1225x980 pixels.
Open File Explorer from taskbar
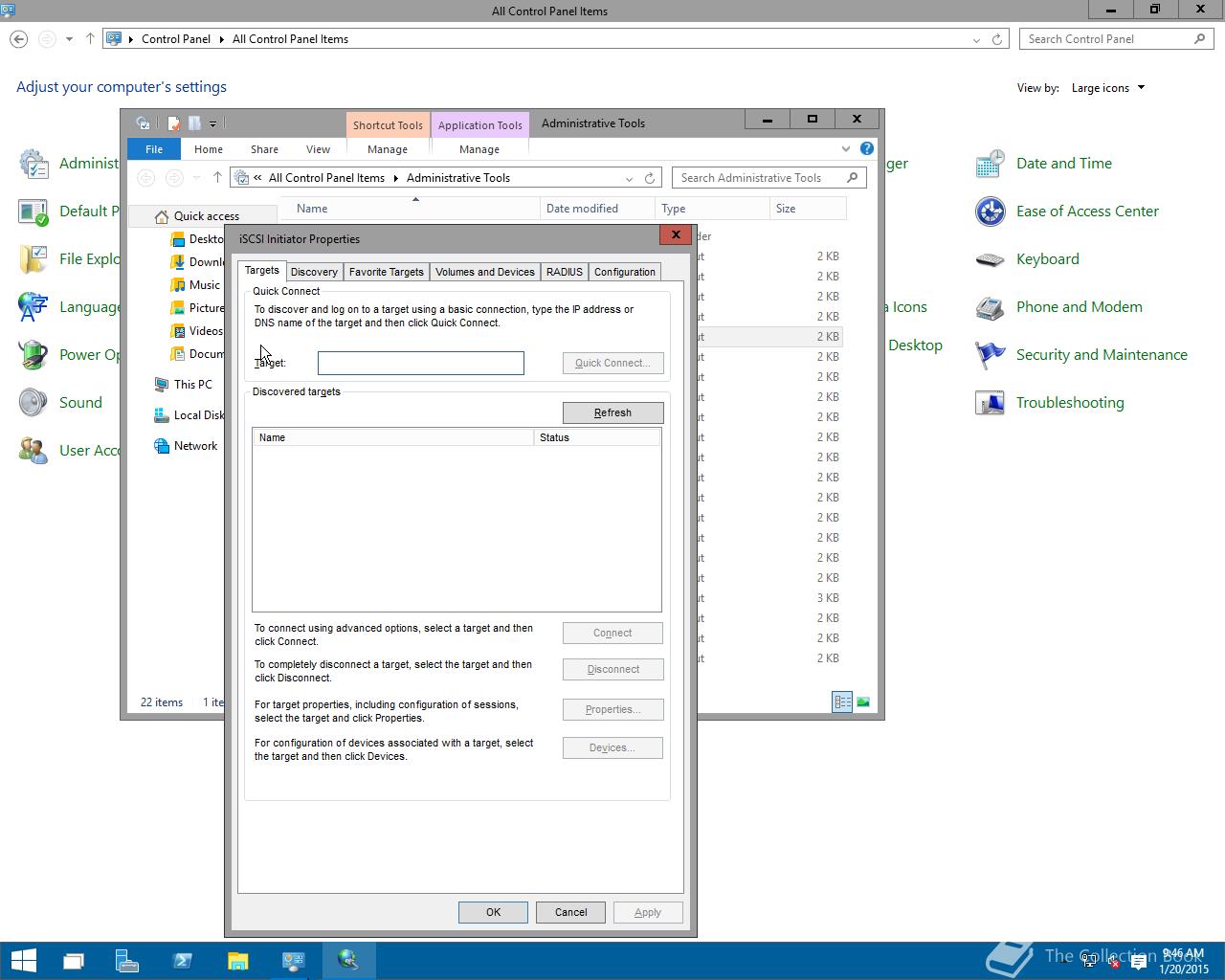[x=237, y=961]
